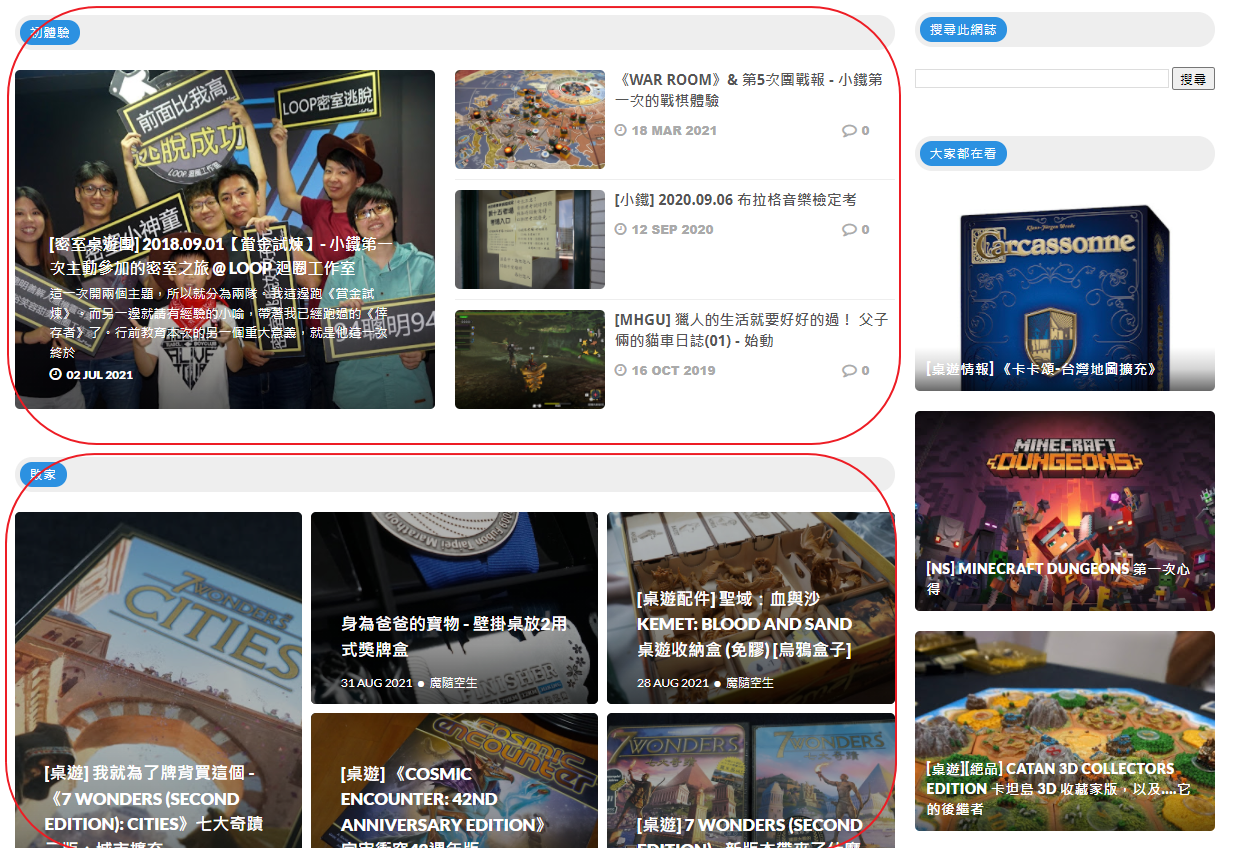Viewport: 1243px width, 848px height.
Task: Click the 12 SEP 2020 date text
Action: pos(672,230)
